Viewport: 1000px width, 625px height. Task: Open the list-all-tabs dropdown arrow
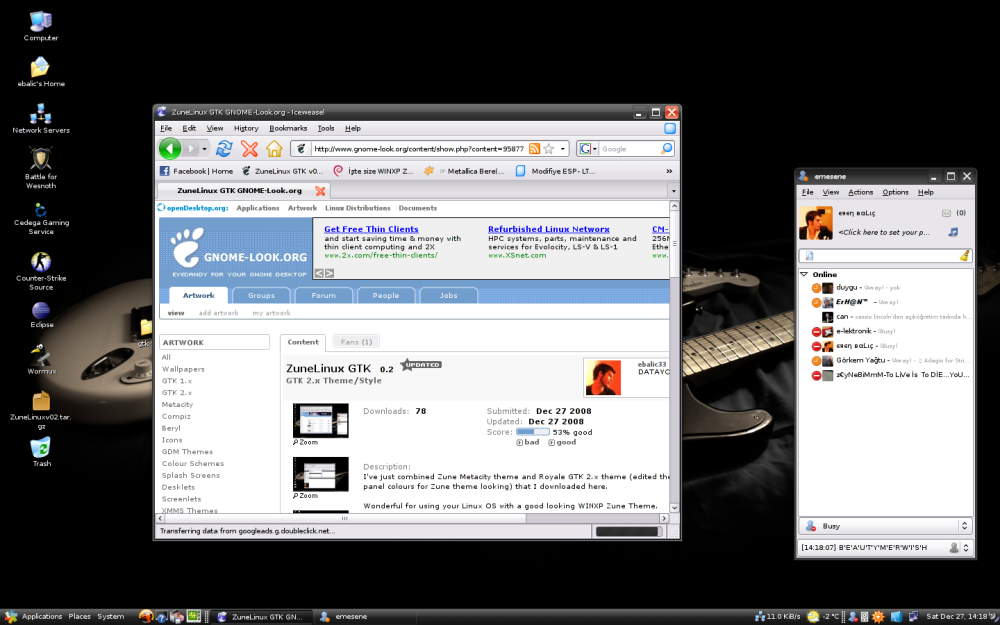(673, 191)
